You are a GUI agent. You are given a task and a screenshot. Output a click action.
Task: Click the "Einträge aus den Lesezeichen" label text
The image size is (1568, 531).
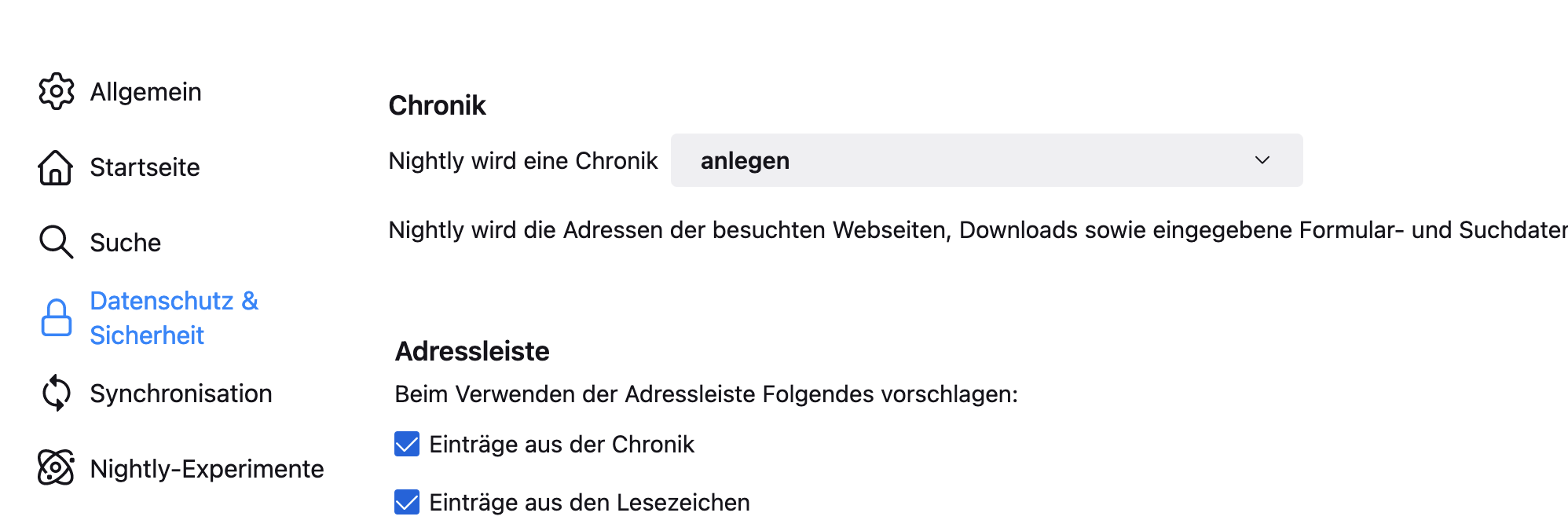pyautogui.click(x=589, y=503)
